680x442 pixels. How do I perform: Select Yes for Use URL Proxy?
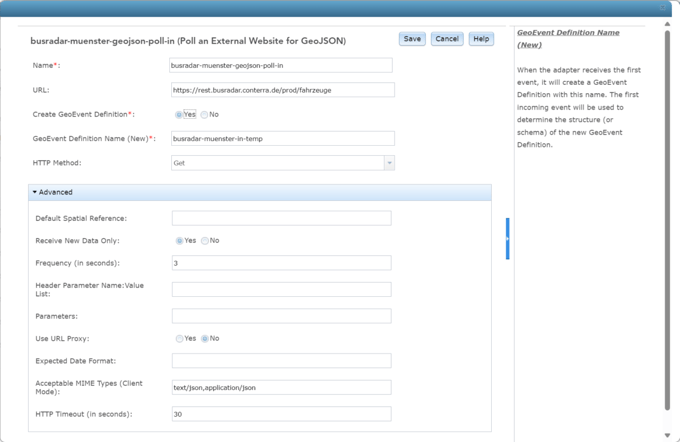click(179, 339)
